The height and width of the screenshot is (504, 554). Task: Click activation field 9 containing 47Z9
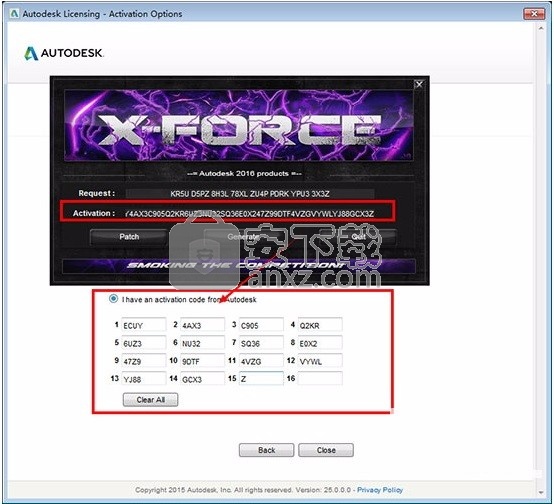(144, 361)
